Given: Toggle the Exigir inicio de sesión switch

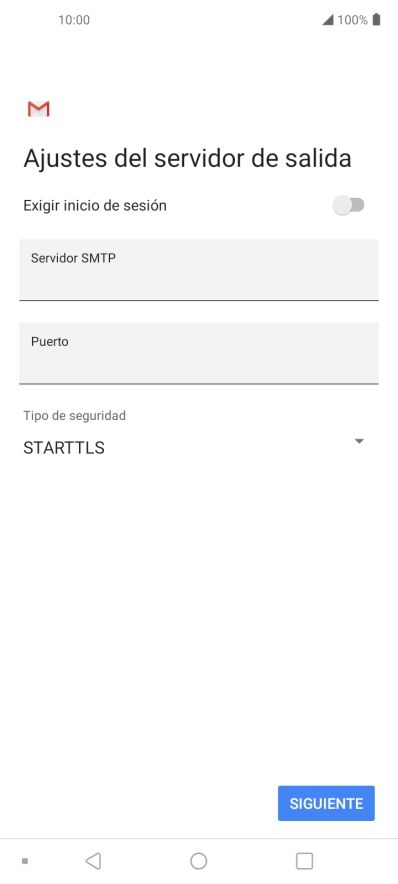Looking at the screenshot, I should pos(349,205).
